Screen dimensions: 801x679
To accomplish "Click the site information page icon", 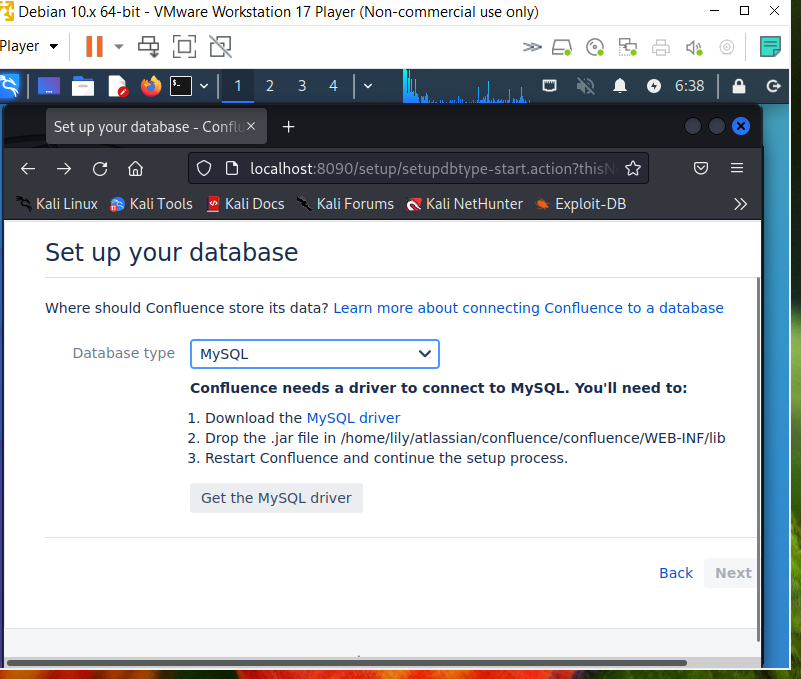I will pyautogui.click(x=232, y=168).
